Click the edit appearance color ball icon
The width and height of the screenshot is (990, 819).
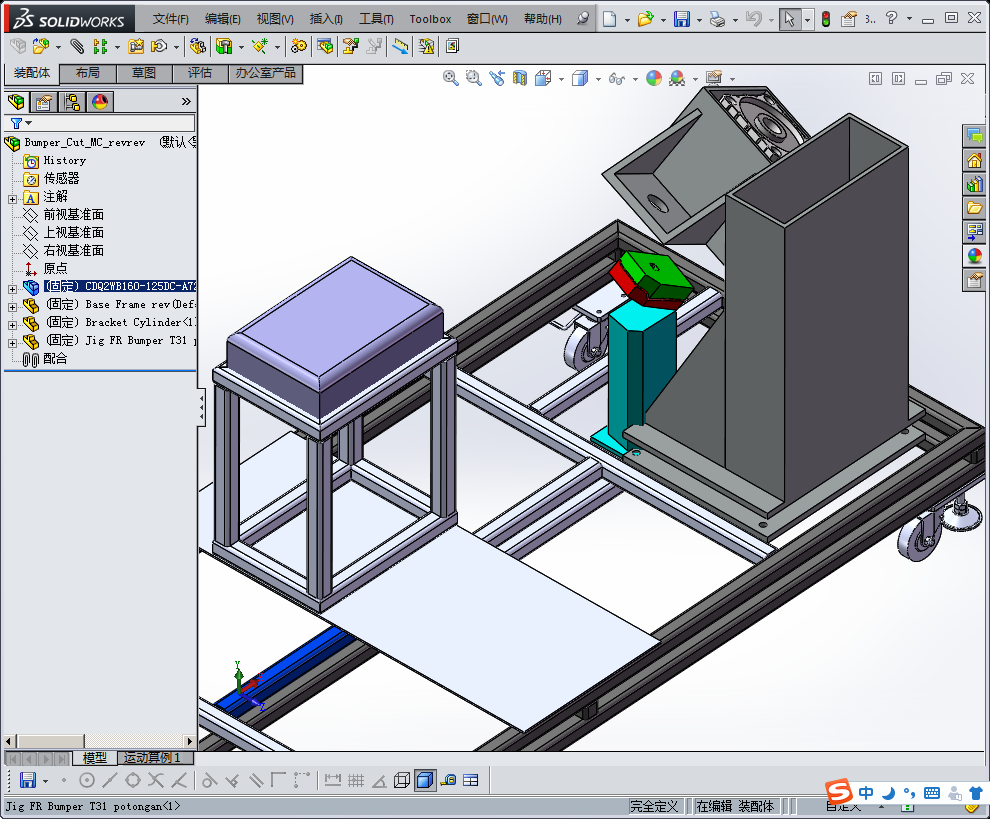[x=654, y=79]
